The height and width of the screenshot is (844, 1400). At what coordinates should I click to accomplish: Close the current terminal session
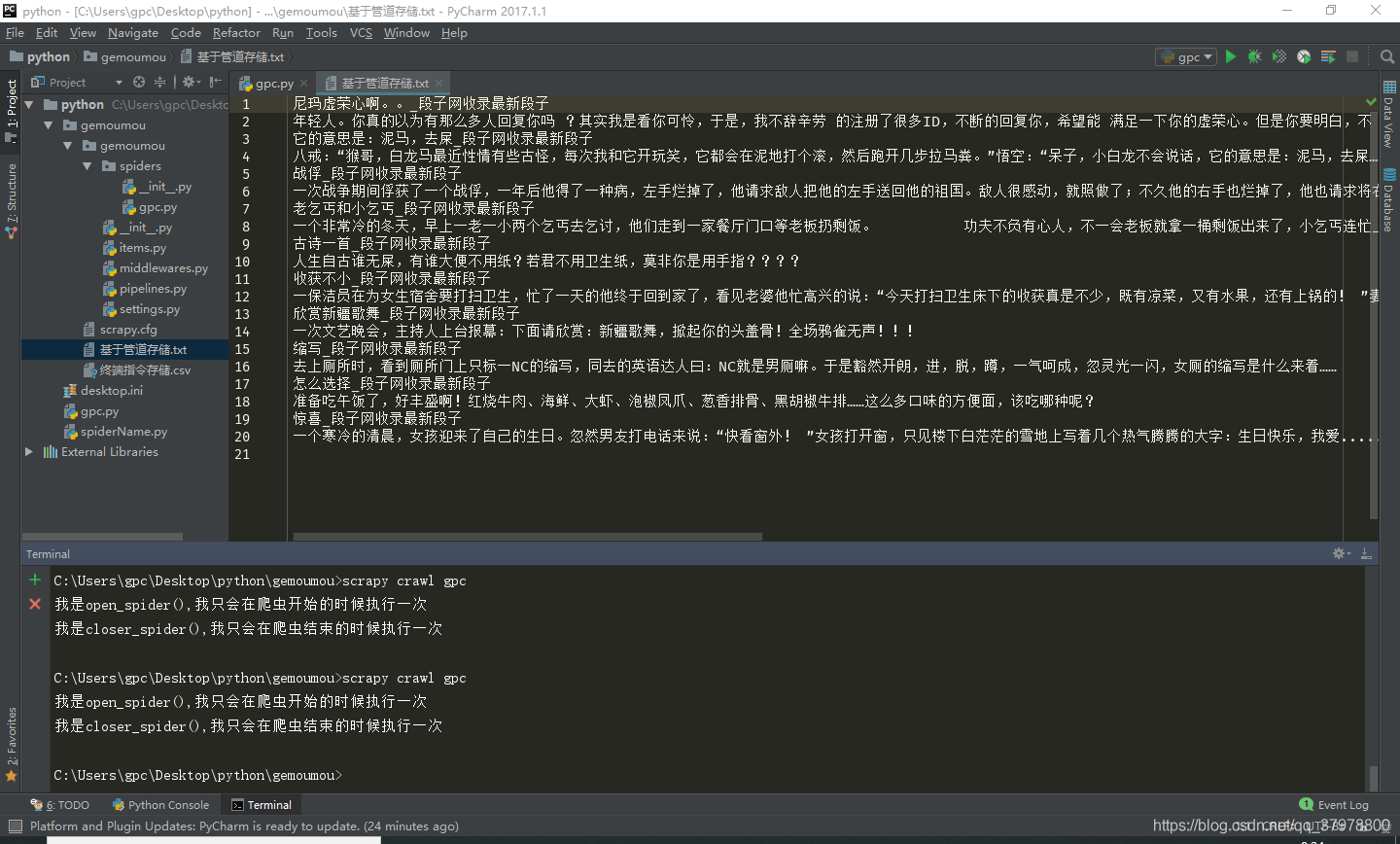coord(35,604)
